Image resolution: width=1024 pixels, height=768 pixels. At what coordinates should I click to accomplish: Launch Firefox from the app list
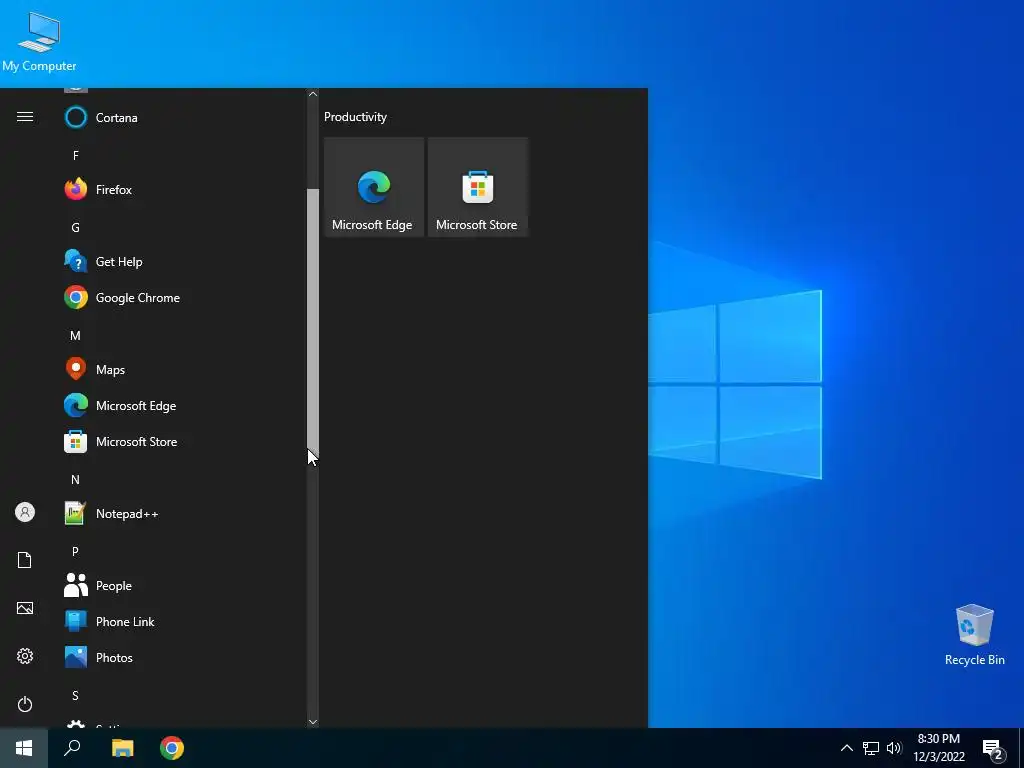(x=183, y=189)
